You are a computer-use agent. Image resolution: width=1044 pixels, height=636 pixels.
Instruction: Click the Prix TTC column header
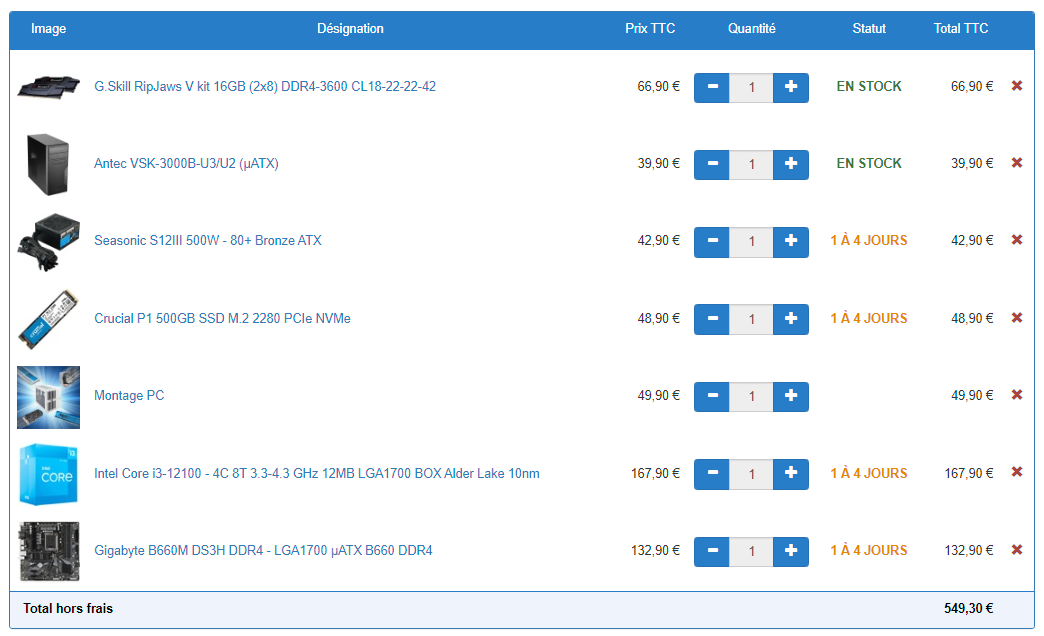point(650,29)
